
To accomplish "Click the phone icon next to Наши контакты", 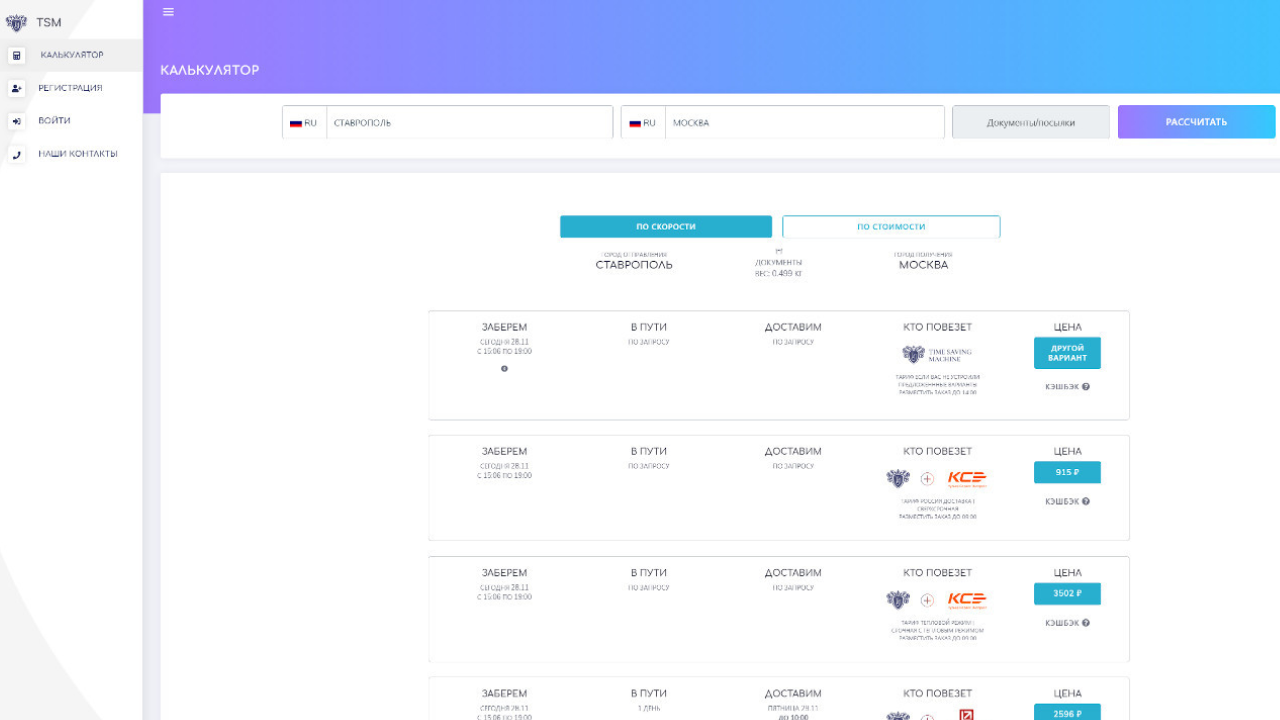I will pyautogui.click(x=16, y=153).
